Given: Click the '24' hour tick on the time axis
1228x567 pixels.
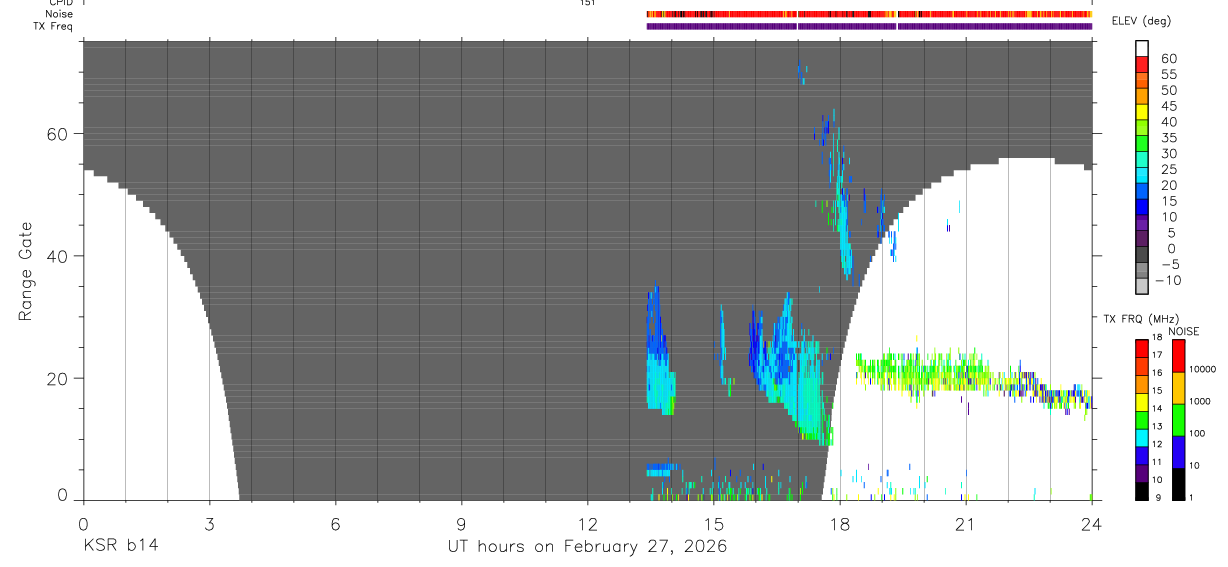Looking at the screenshot, I should point(1091,523).
